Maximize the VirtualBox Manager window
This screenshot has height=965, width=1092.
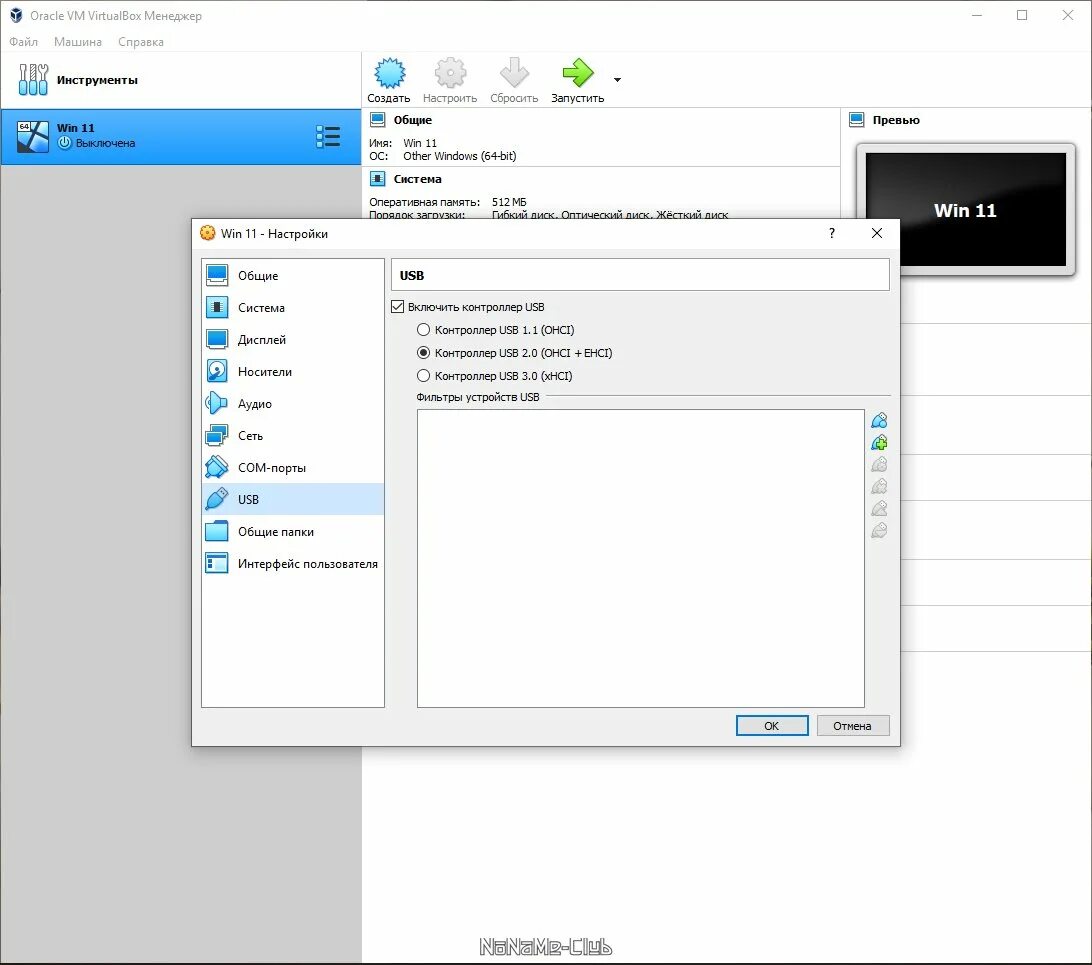click(1022, 15)
